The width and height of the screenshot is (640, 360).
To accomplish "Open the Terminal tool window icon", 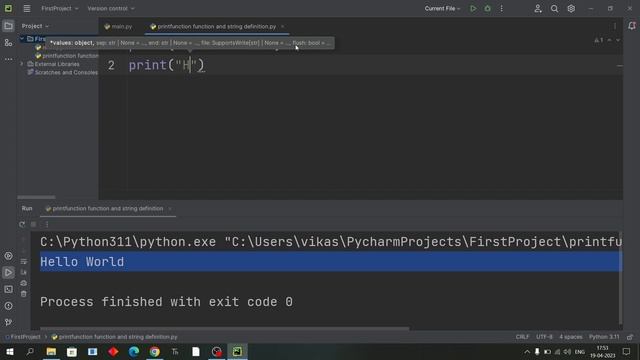I will click(8, 289).
